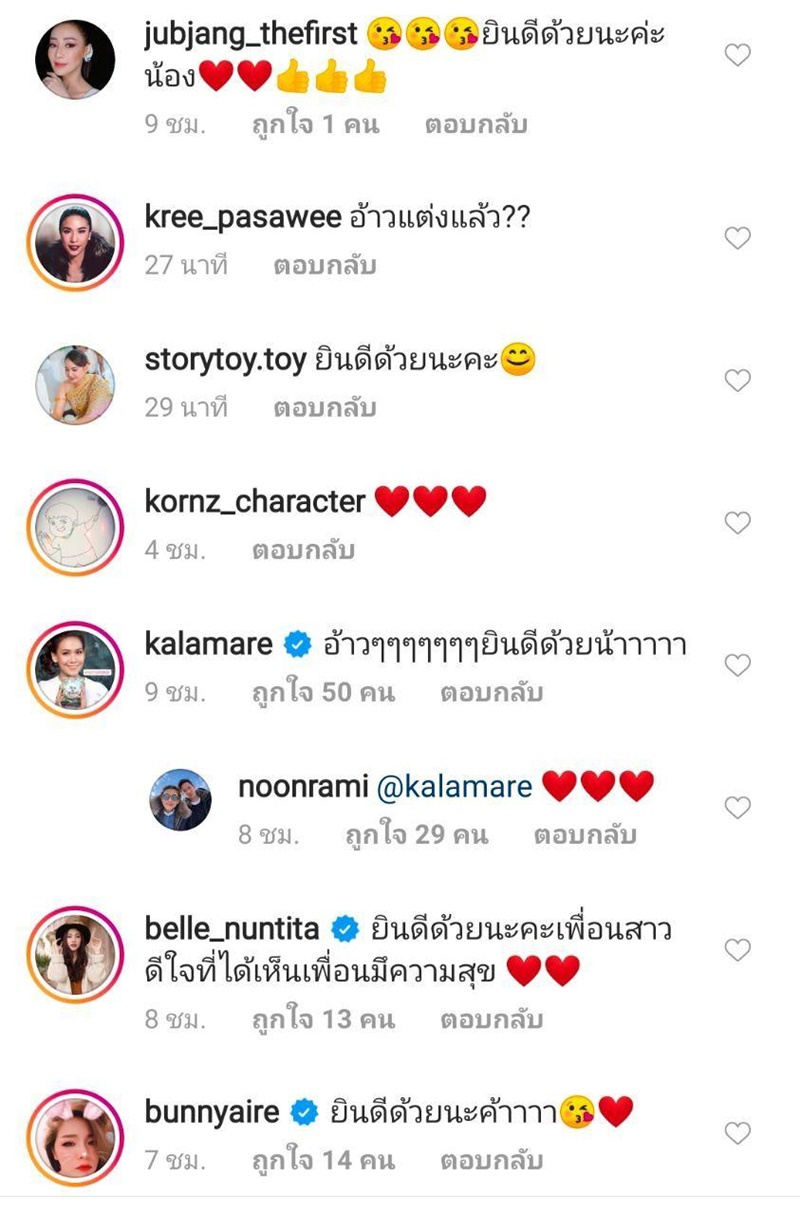The width and height of the screenshot is (800, 1214).
Task: Open the belle_nuntita username link
Action: click(x=232, y=929)
